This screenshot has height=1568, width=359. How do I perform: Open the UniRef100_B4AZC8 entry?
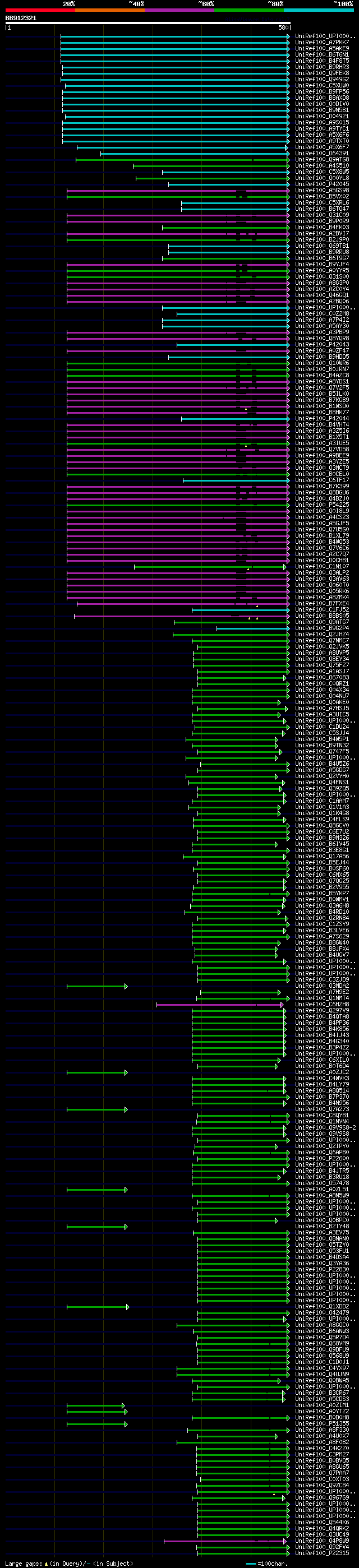coord(323,376)
